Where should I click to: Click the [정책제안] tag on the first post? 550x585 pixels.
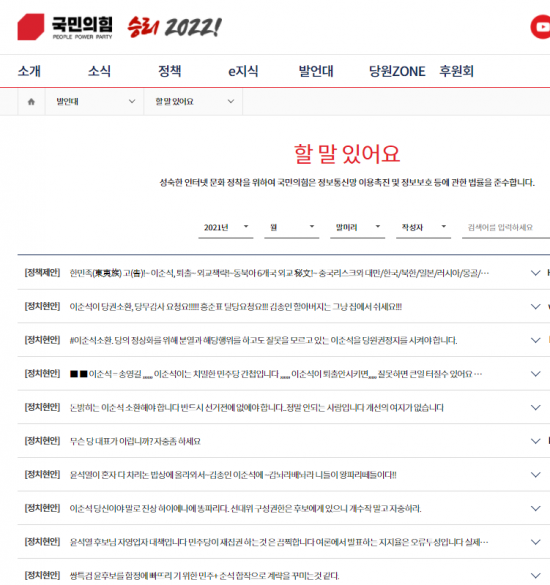(x=42, y=273)
